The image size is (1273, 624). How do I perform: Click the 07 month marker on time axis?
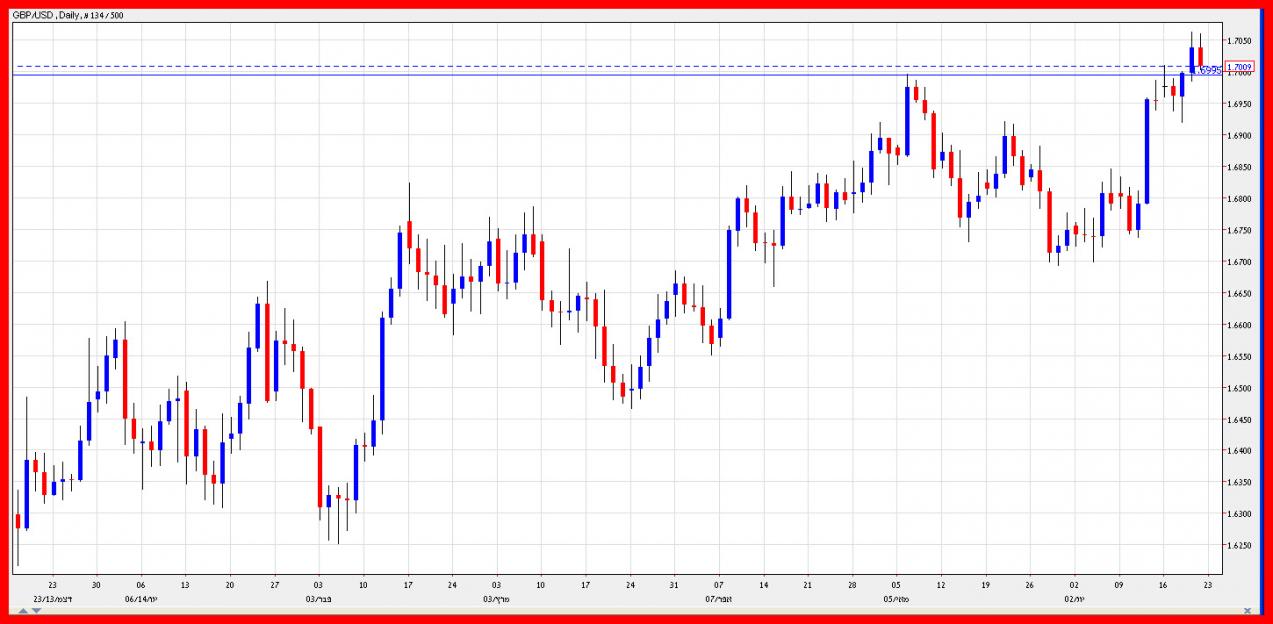719,599
